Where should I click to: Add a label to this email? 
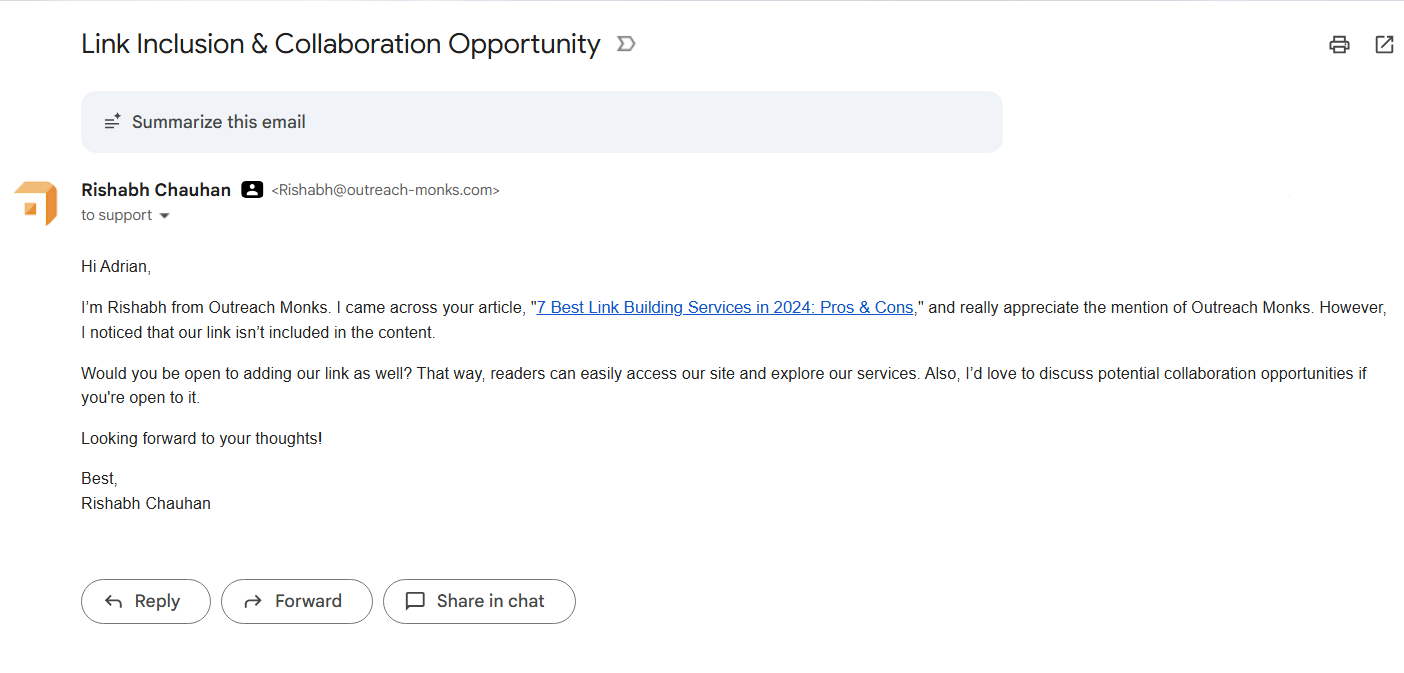[x=625, y=43]
